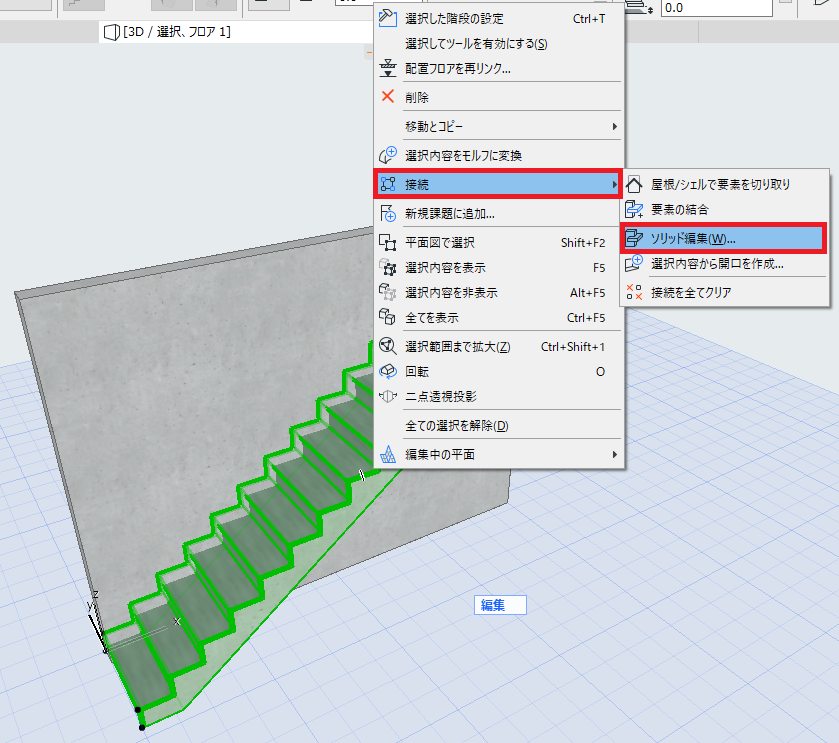Click 選択内容を非表示 menu item
The height and width of the screenshot is (743, 839).
[499, 293]
